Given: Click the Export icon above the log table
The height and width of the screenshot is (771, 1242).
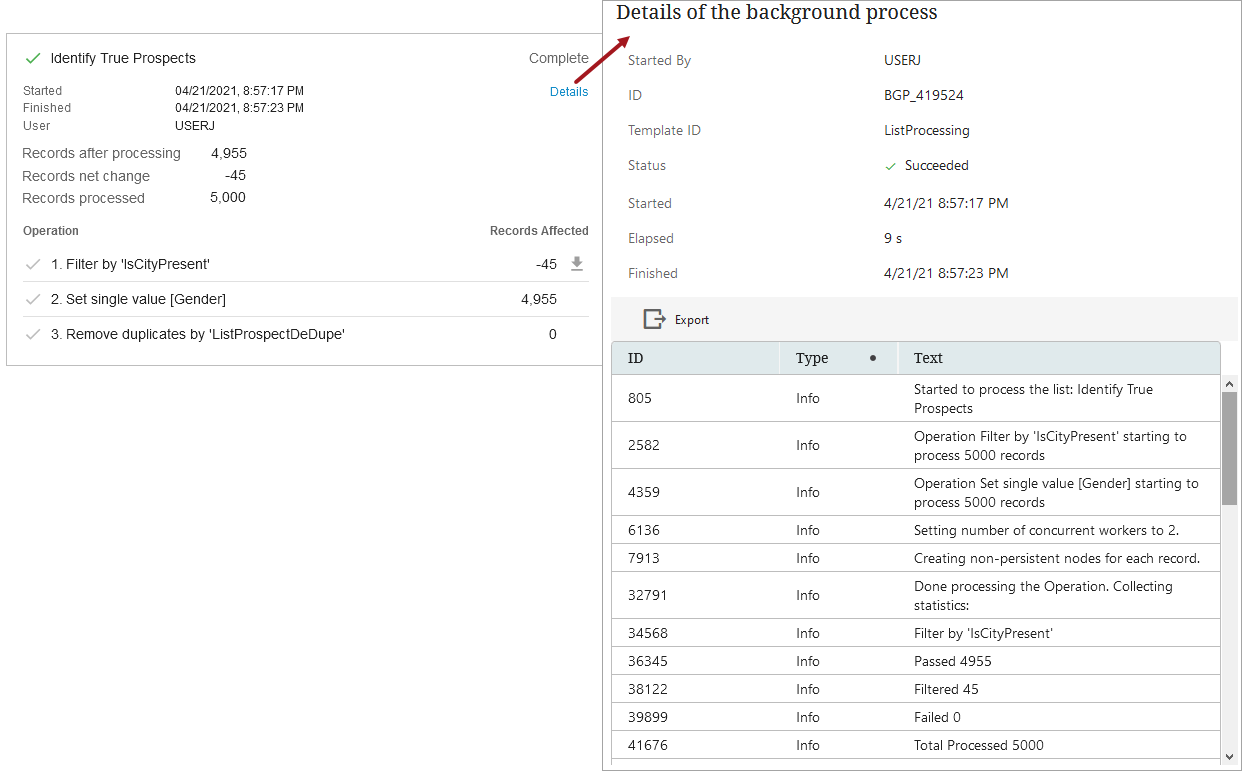Looking at the screenshot, I should (x=654, y=319).
